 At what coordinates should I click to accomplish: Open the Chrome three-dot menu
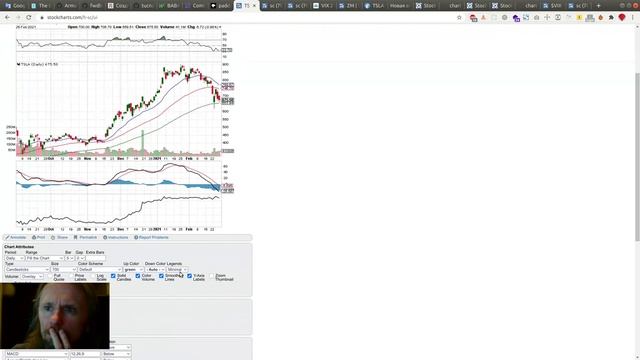(633, 18)
